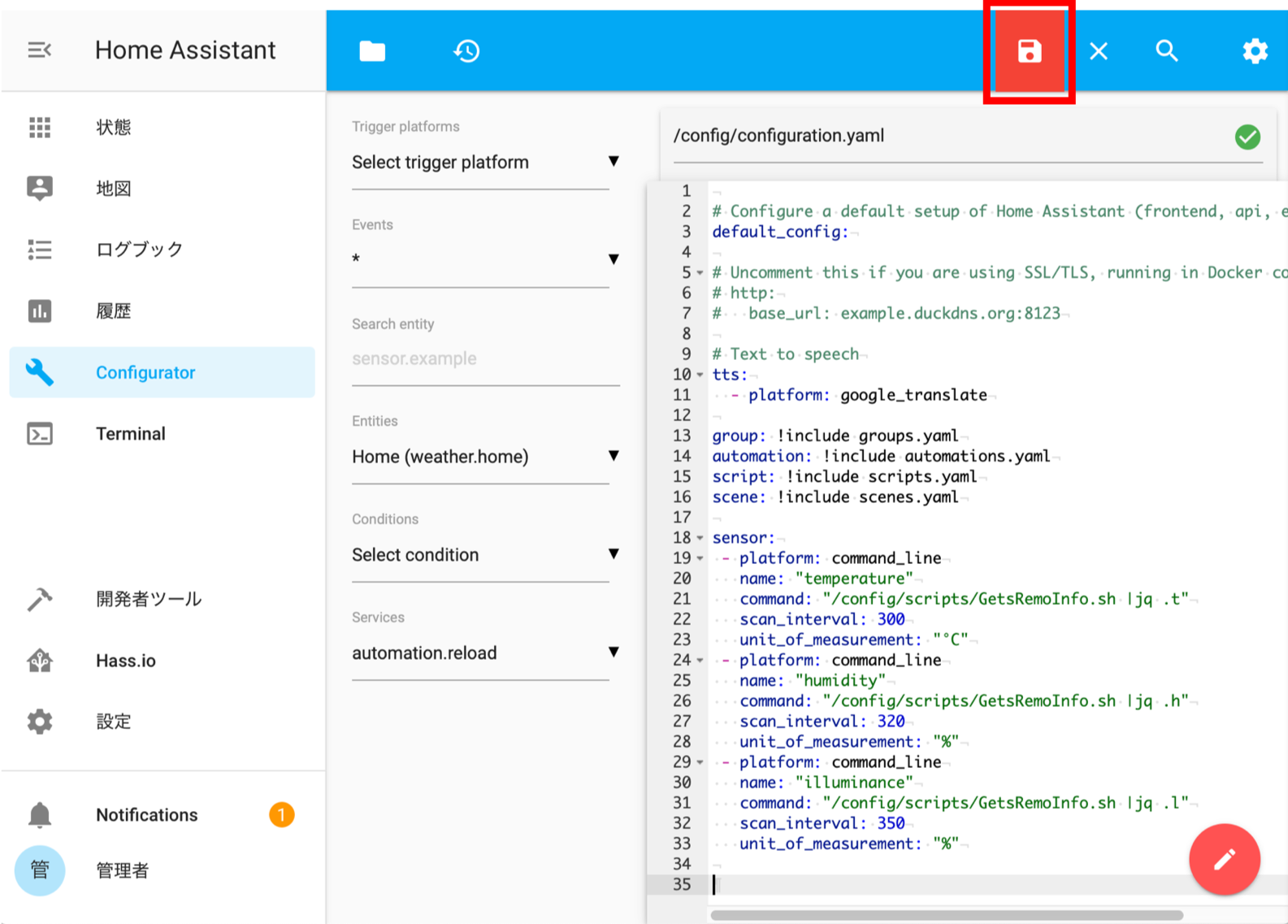Click the grid icon beside 状態
Screen dimensions: 1288x924
[40, 128]
